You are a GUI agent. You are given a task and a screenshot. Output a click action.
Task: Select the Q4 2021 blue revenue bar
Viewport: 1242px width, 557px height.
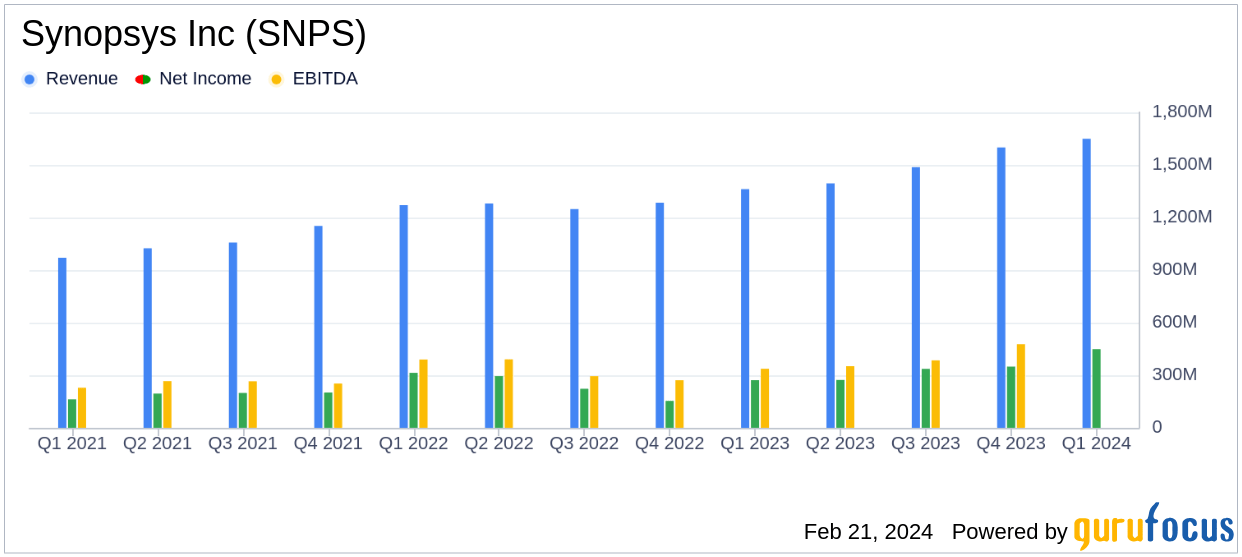(318, 327)
